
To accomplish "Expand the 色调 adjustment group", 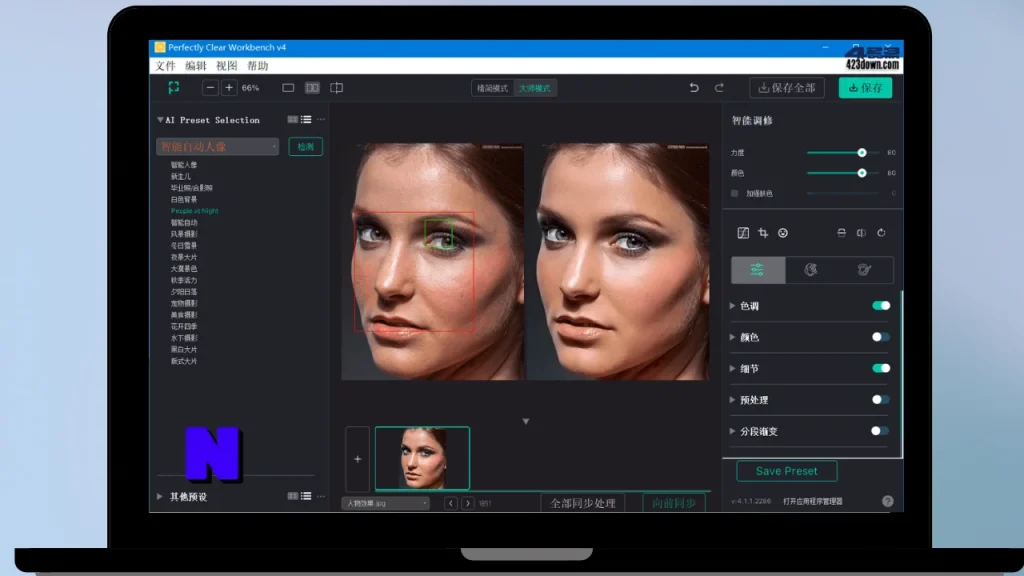I will click(732, 306).
